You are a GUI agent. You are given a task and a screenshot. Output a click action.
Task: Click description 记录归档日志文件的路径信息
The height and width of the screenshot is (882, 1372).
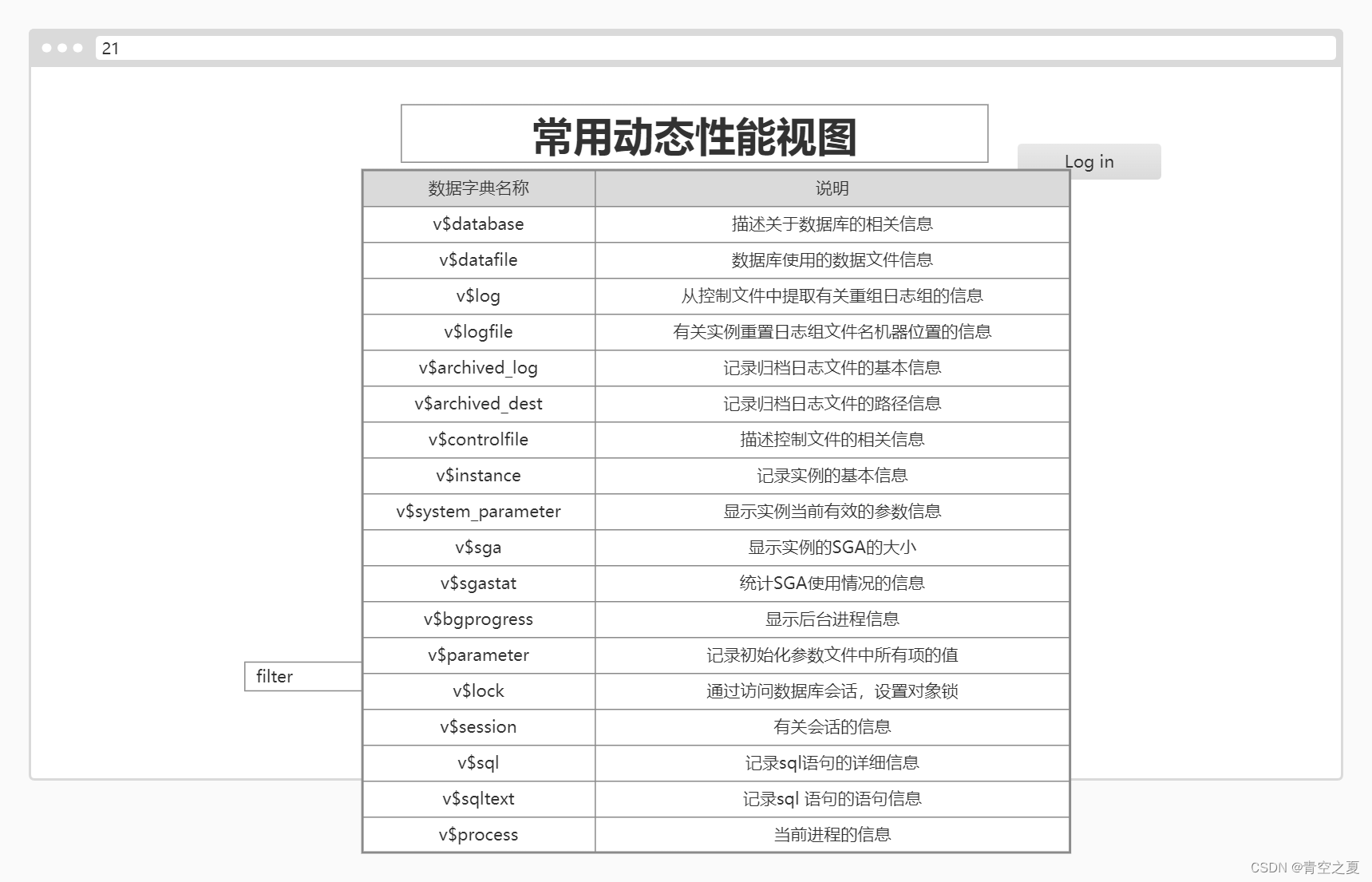832,404
